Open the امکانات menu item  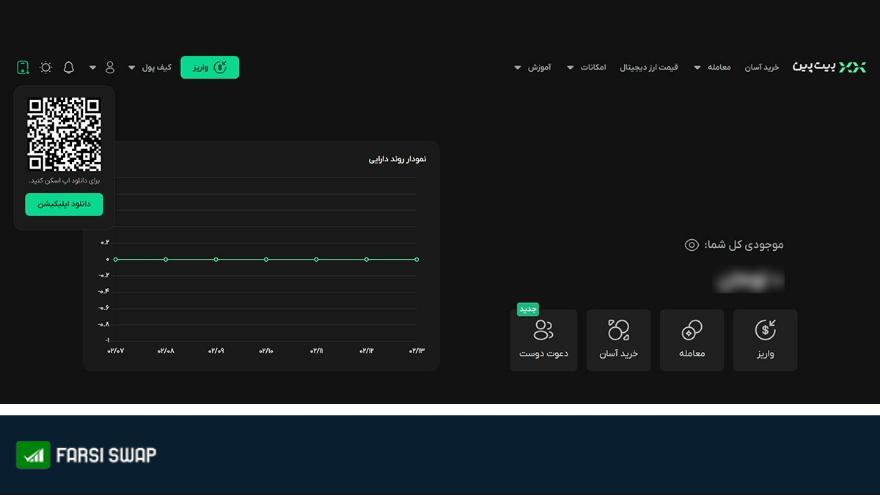click(593, 67)
